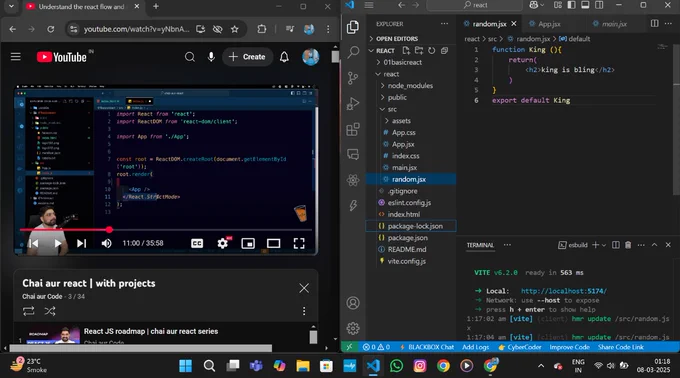Open Source Control view in VS Code
680x378 pixels.
click(x=353, y=78)
